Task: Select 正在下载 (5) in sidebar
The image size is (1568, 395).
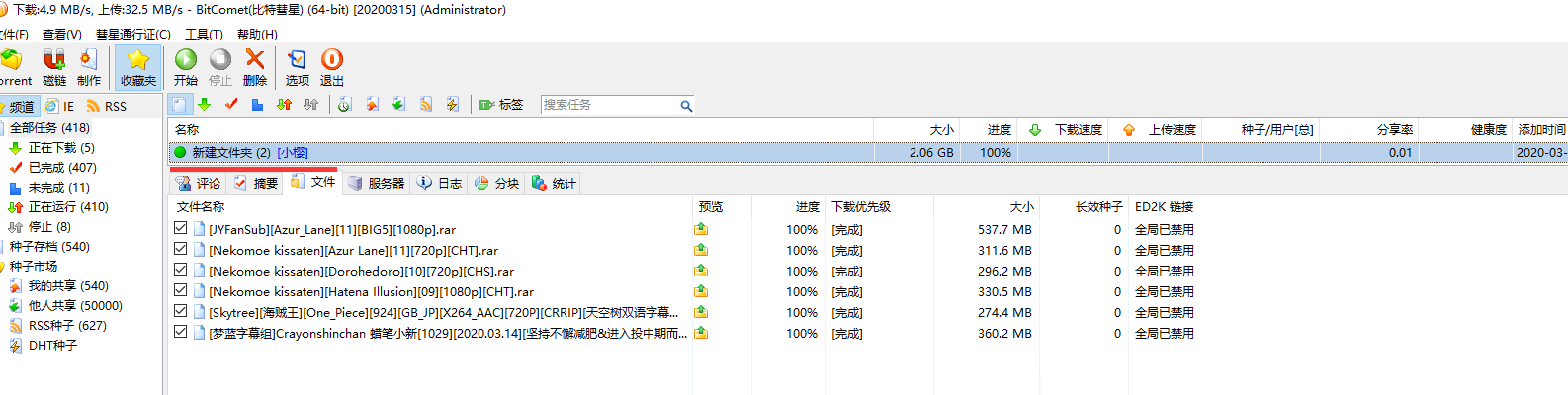Action: pyautogui.click(x=61, y=148)
